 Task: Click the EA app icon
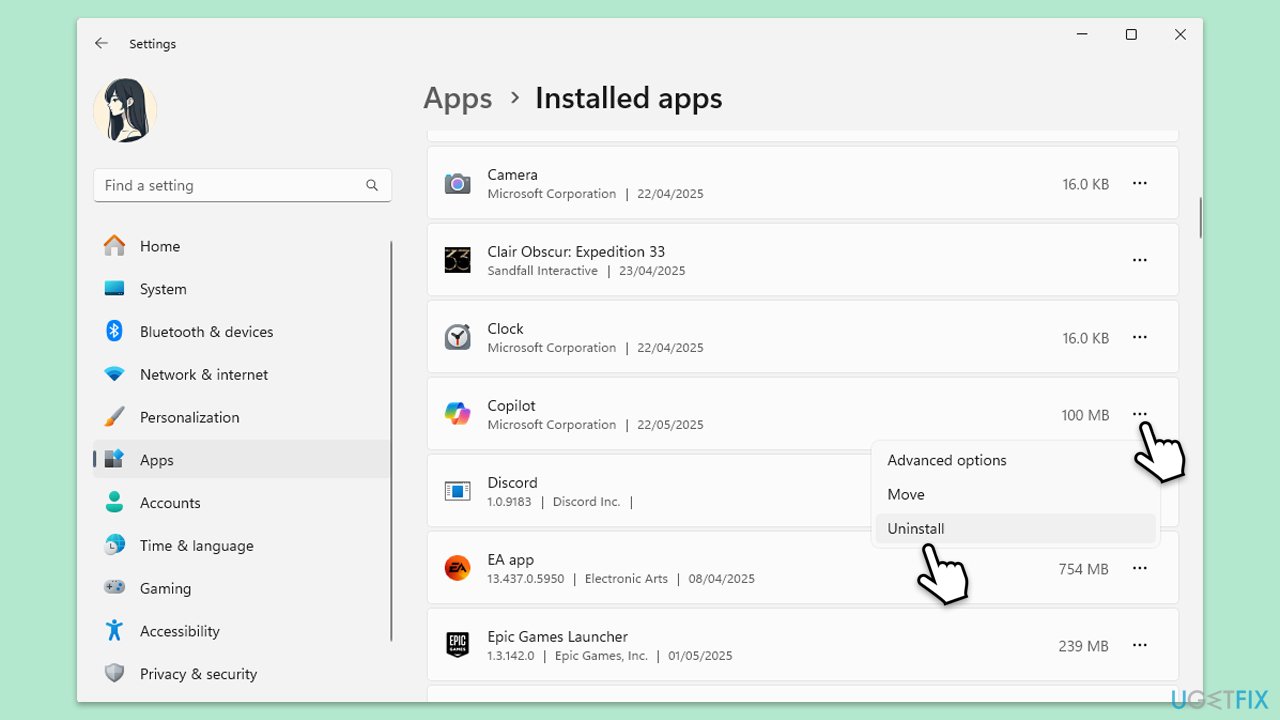click(x=458, y=568)
